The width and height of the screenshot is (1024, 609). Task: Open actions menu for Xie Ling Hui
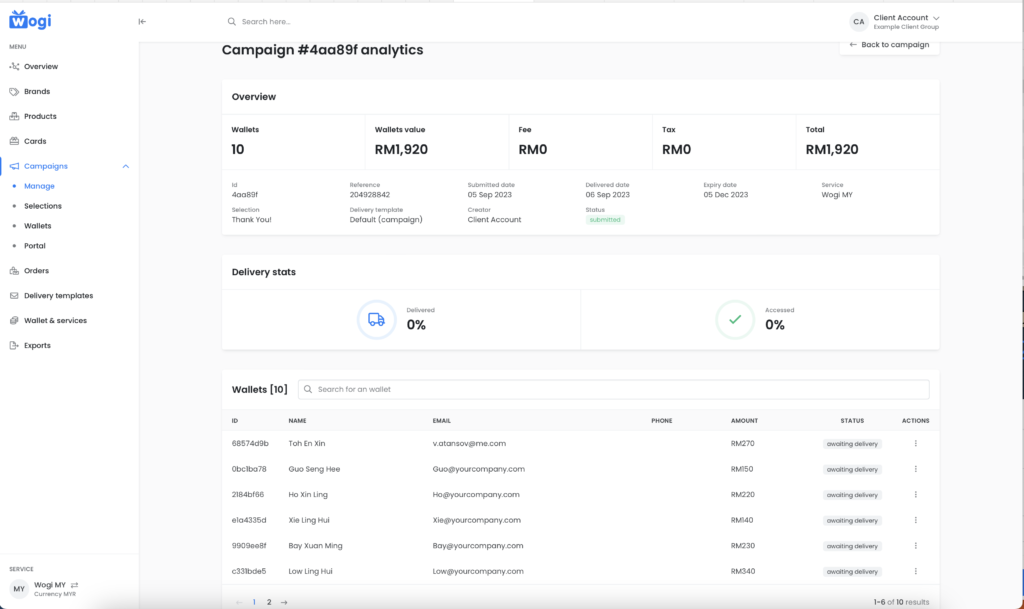[915, 520]
